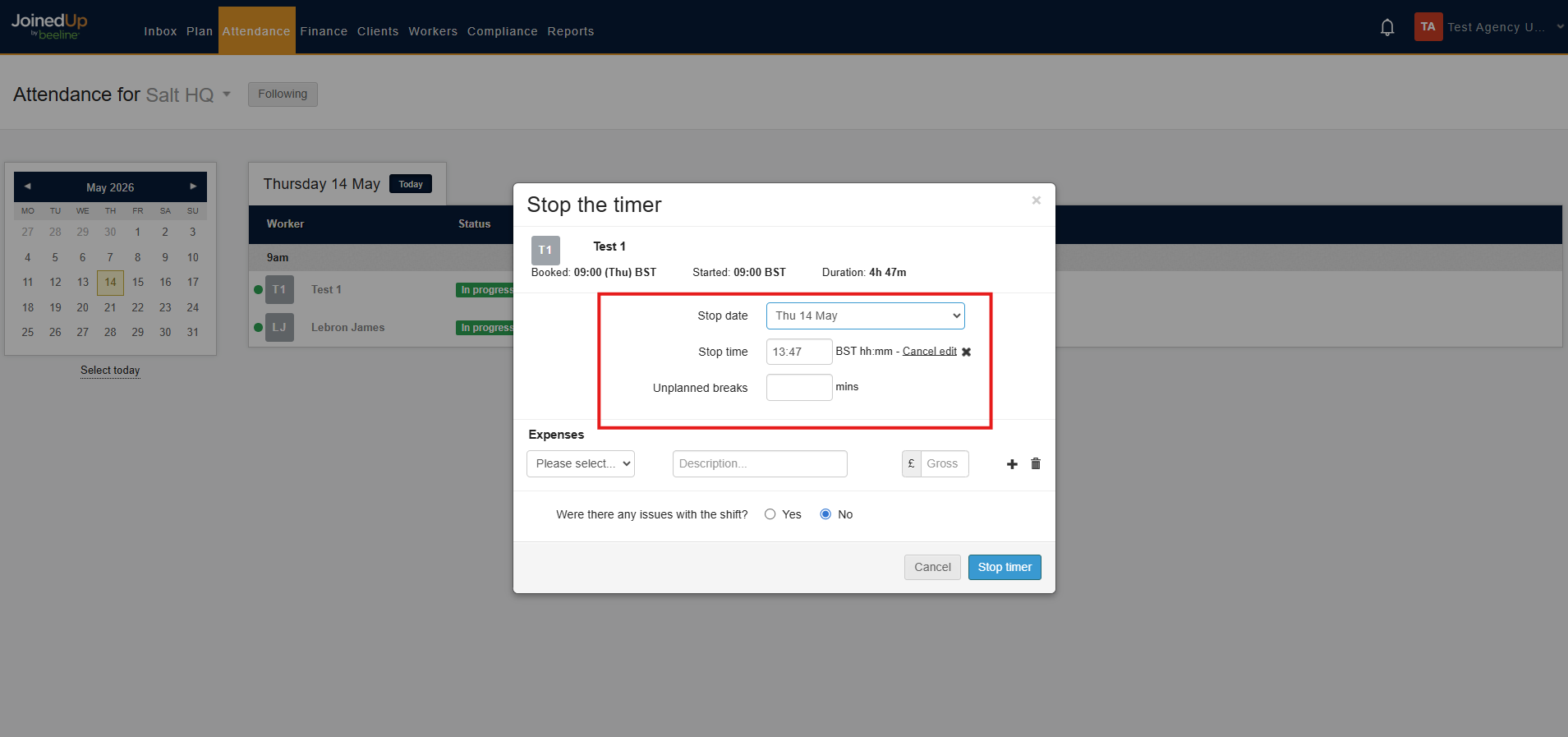Select May 21 in the calendar
The image size is (1568, 737).
click(110, 307)
